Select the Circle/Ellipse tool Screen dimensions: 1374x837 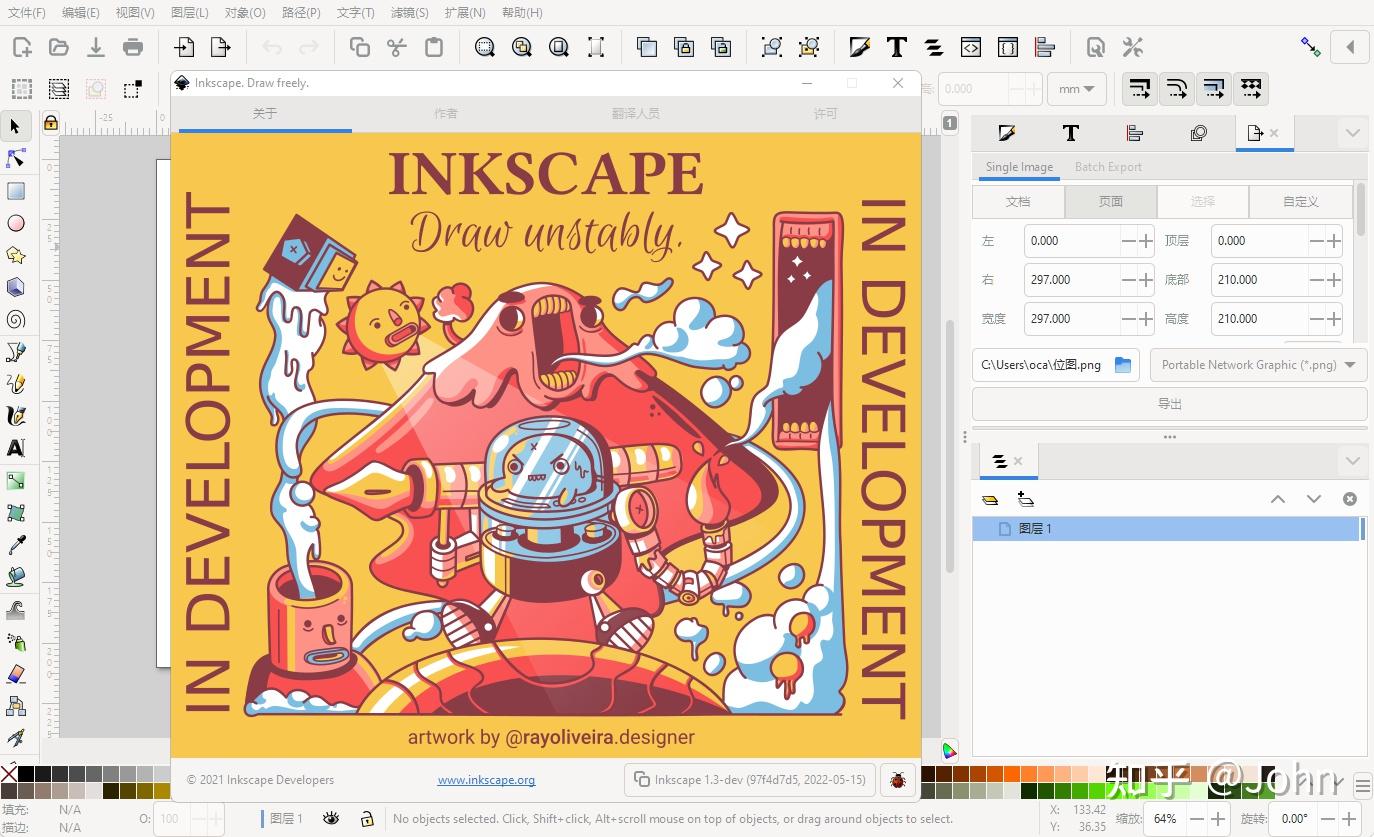pos(15,223)
